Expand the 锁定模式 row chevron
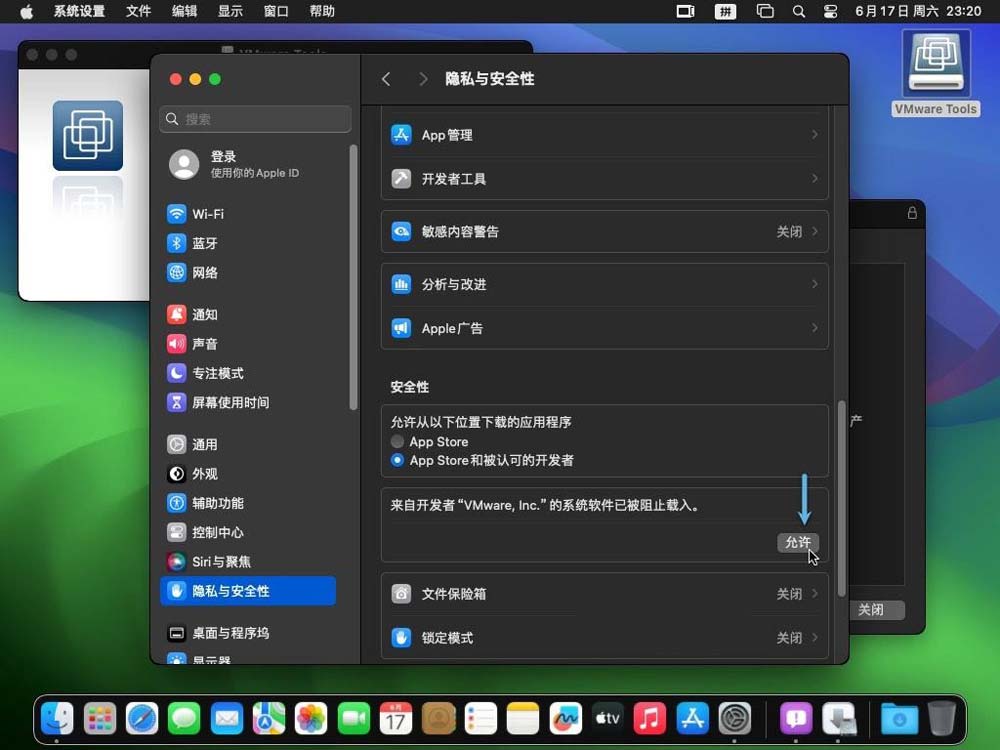The image size is (1000, 750). coord(814,638)
